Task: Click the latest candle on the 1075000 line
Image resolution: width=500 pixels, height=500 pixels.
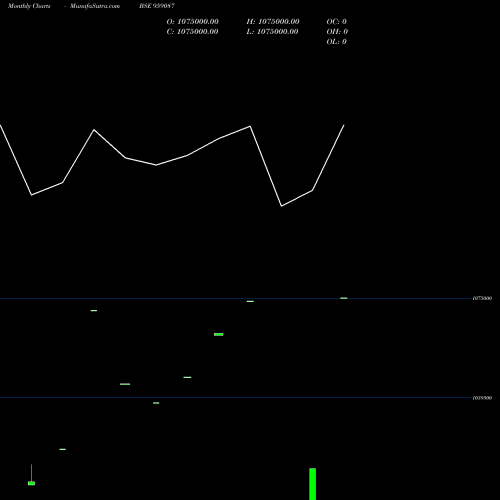Action: [x=344, y=298]
